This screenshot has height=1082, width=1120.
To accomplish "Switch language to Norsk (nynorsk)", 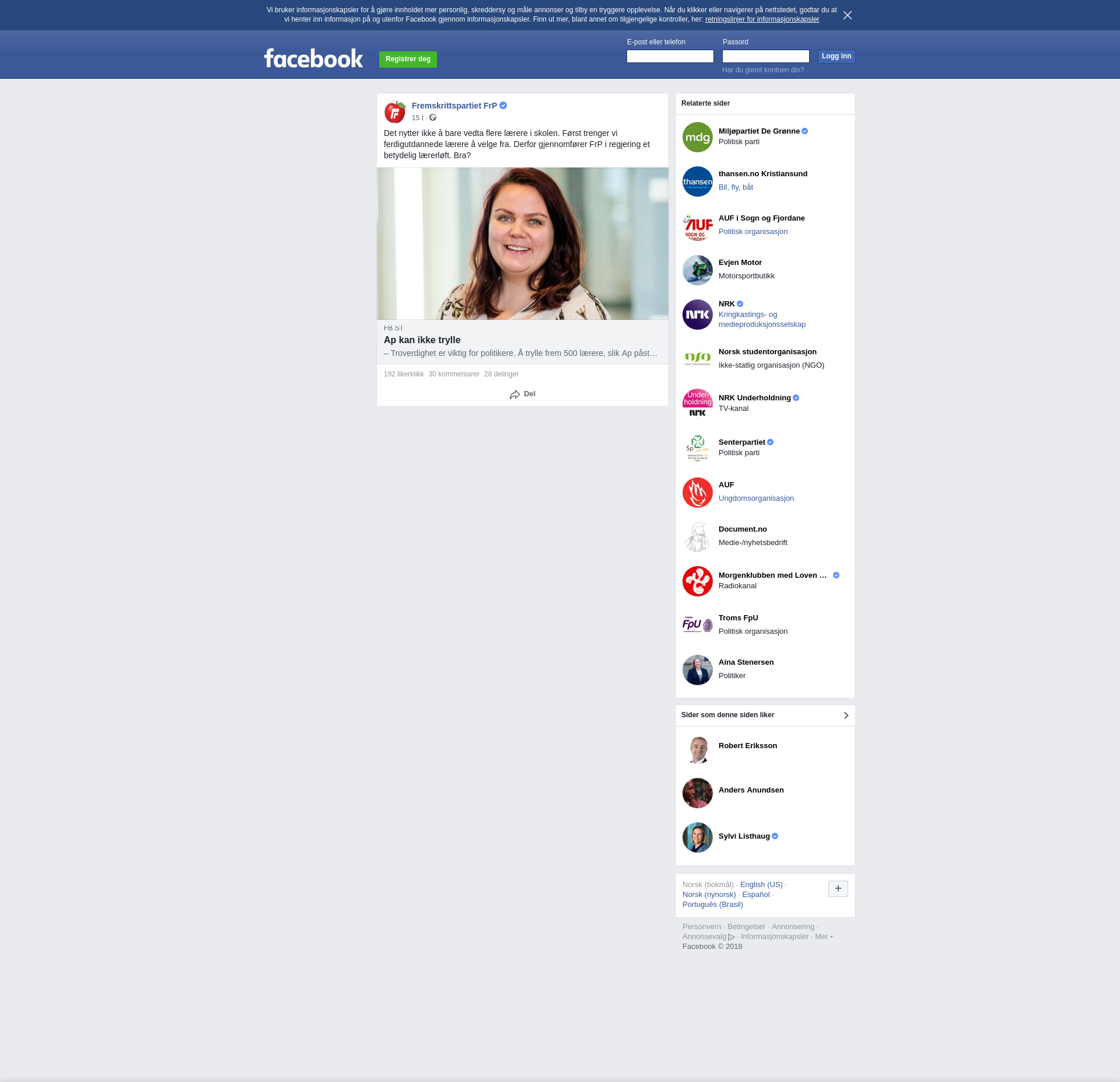I will [709, 895].
